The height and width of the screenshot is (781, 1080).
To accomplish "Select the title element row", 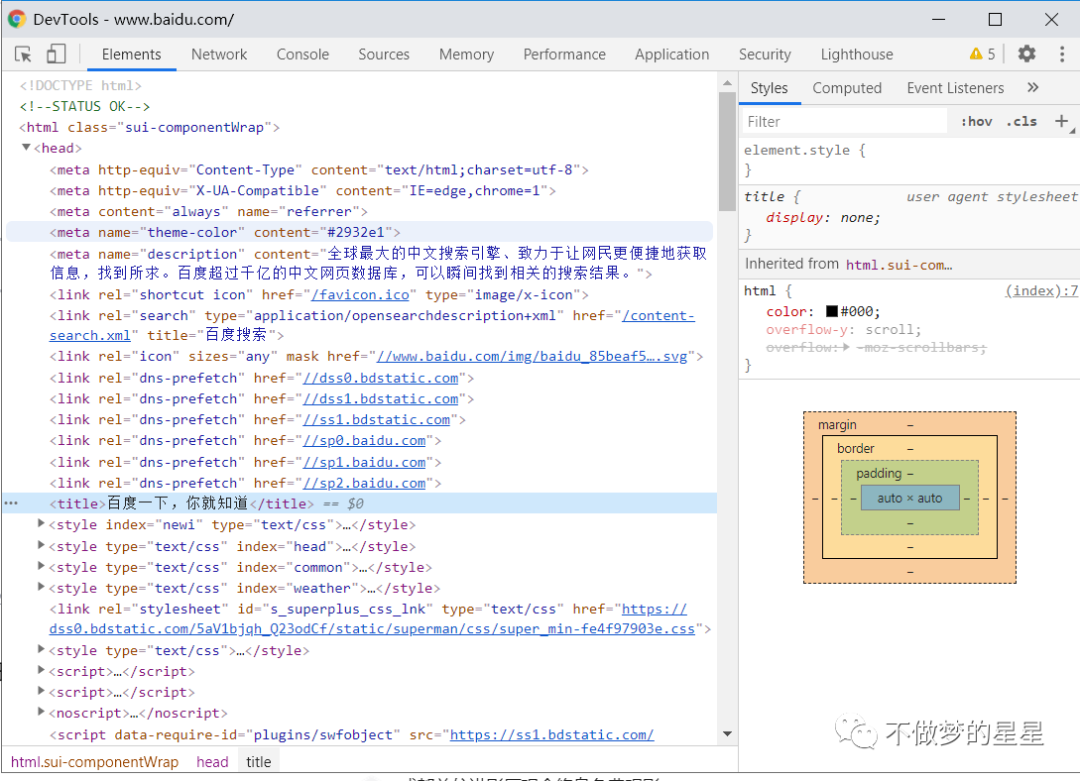I will point(360,503).
